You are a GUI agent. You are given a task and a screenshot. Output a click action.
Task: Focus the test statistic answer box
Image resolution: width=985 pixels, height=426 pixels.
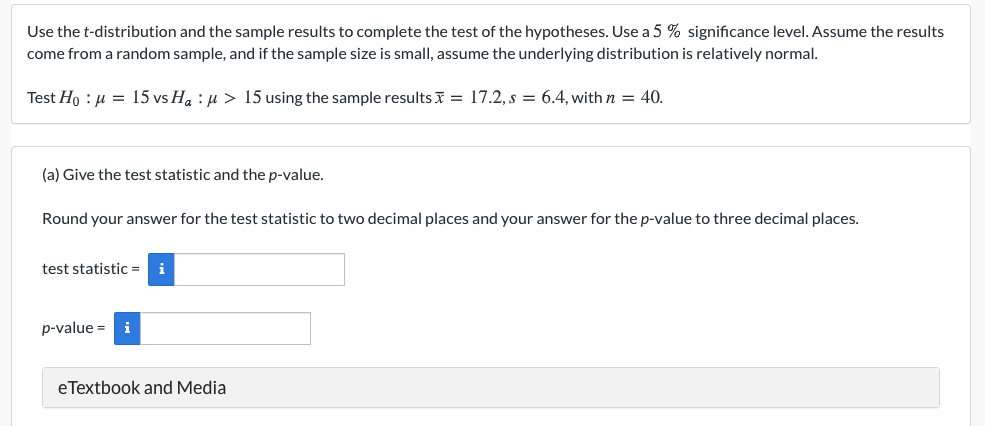coord(259,269)
